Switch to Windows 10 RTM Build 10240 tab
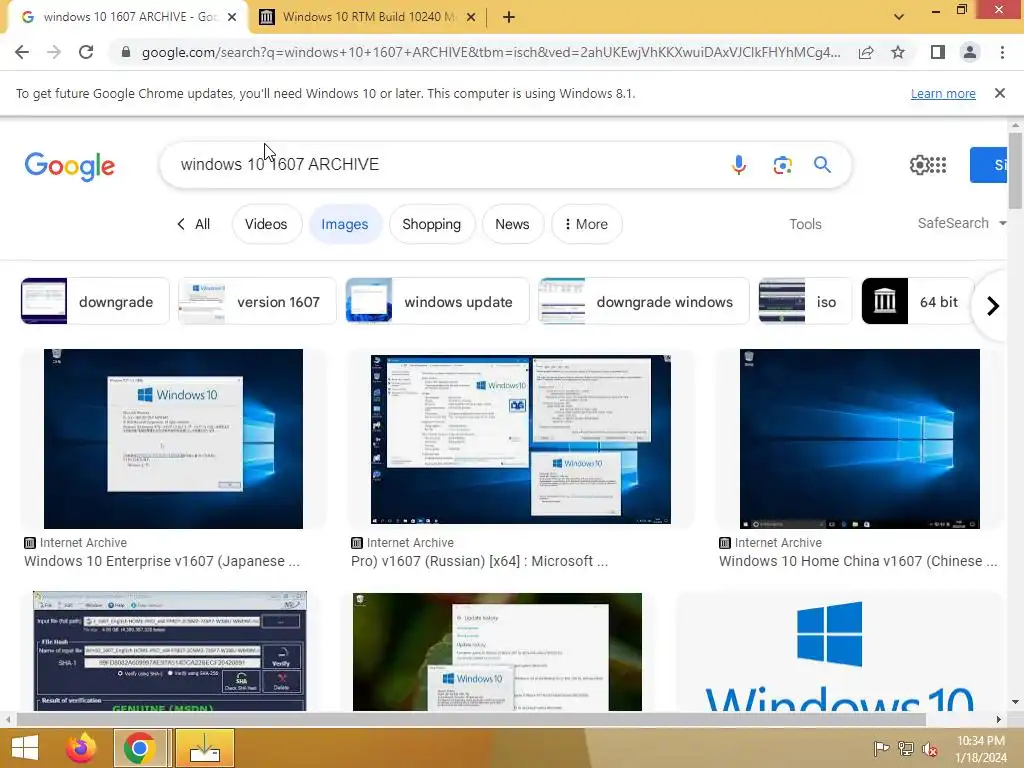1024x768 pixels. click(366, 17)
